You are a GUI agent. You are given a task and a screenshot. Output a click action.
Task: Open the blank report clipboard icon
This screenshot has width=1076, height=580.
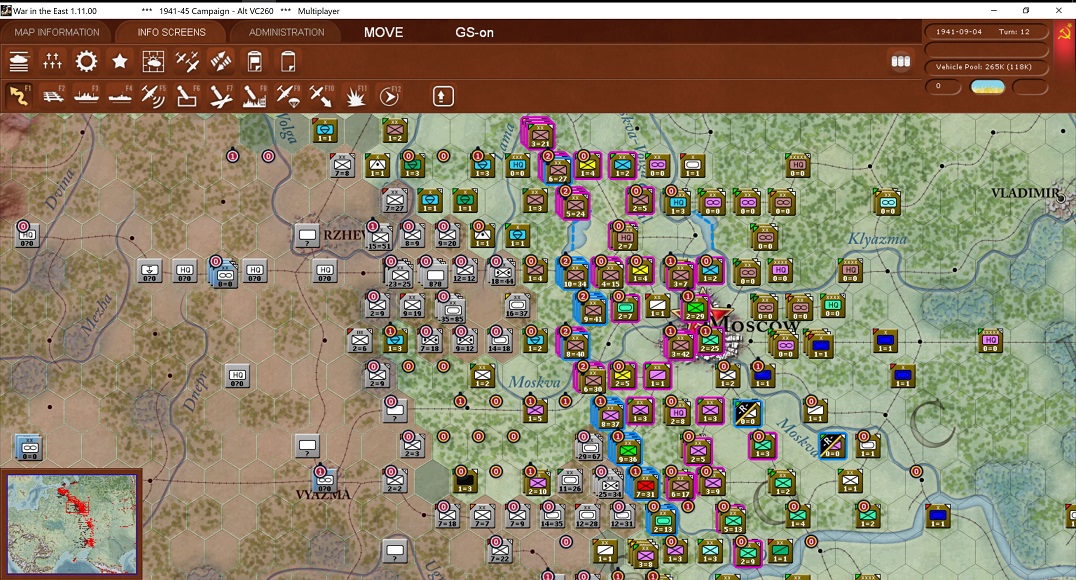[288, 62]
